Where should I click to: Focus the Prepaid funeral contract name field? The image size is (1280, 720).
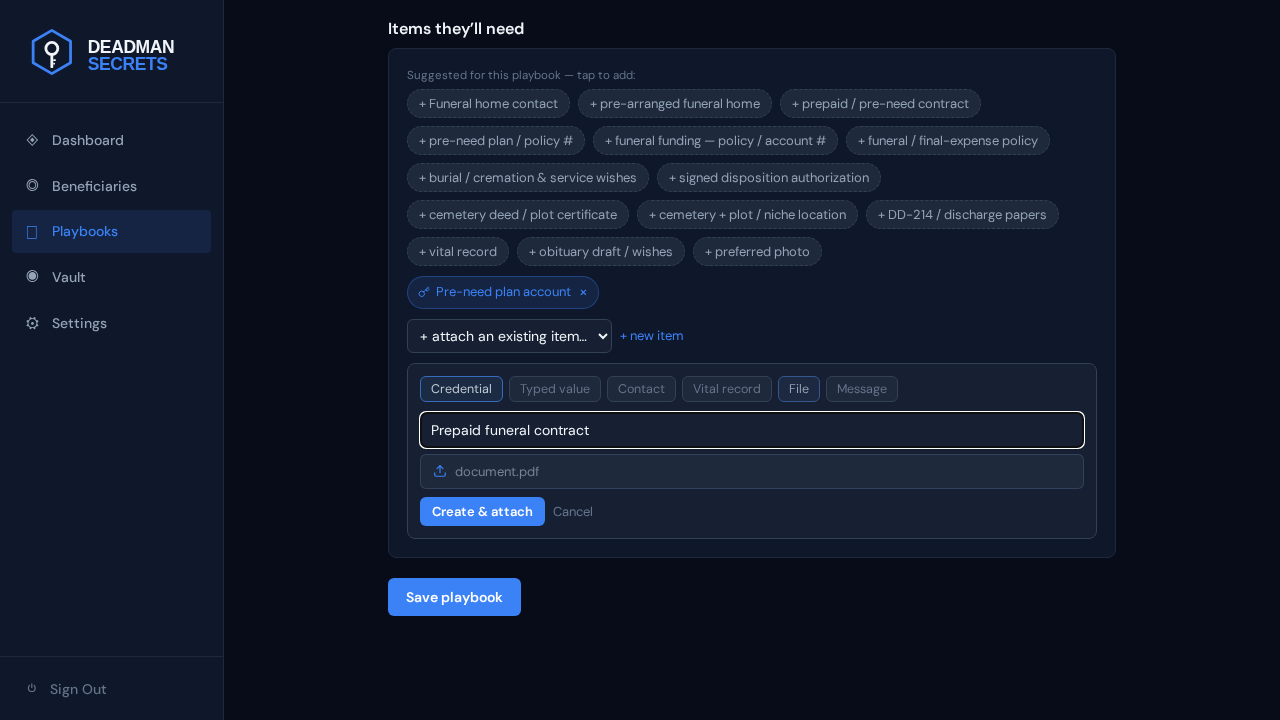click(752, 430)
